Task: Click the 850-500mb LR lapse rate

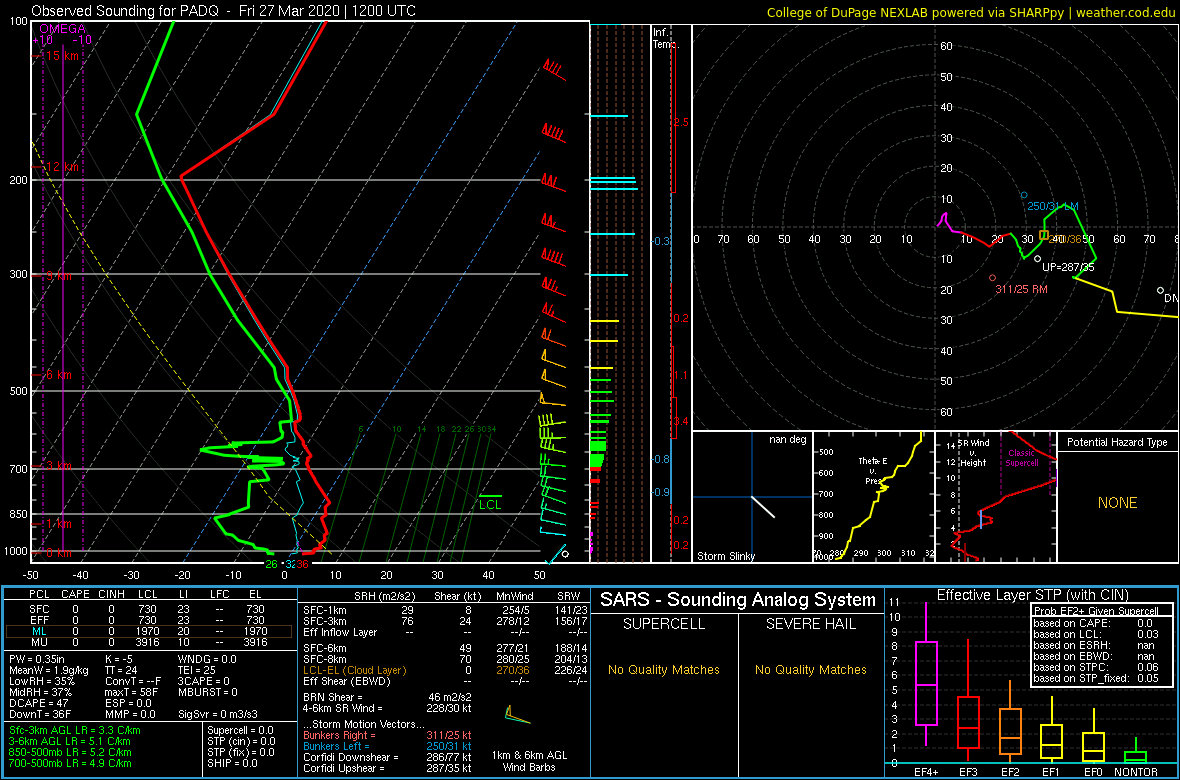Action: pos(71,752)
